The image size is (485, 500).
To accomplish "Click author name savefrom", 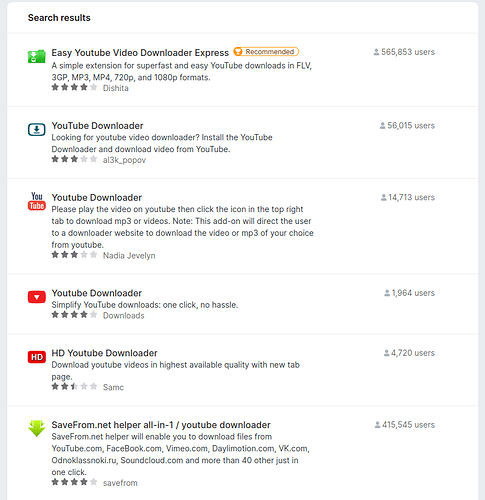I will tap(120, 483).
